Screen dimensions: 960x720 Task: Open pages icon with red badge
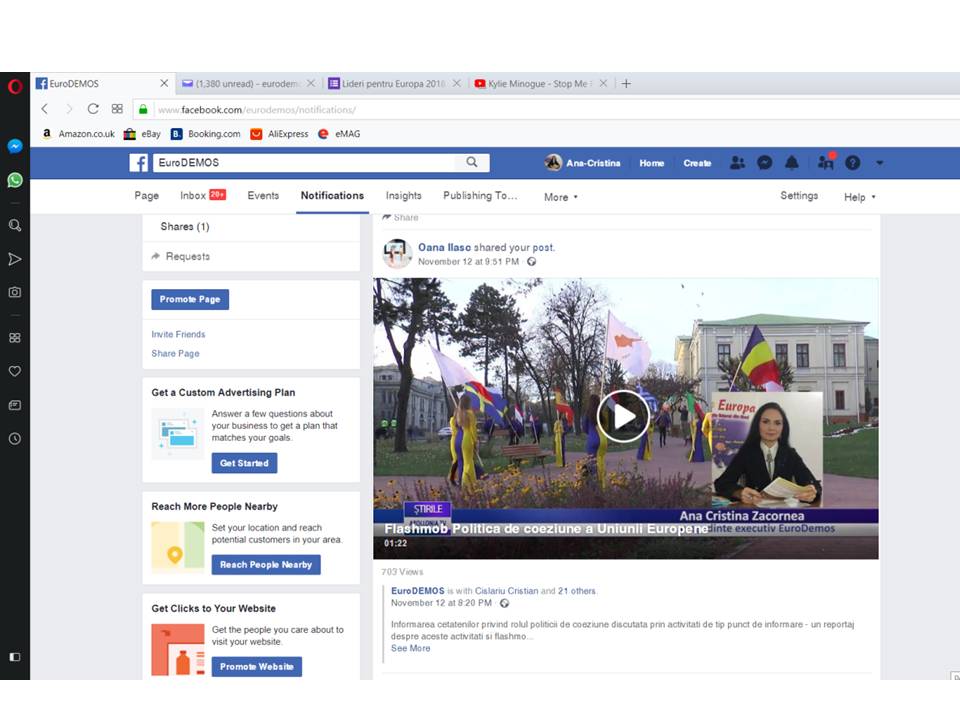[x=826, y=162]
